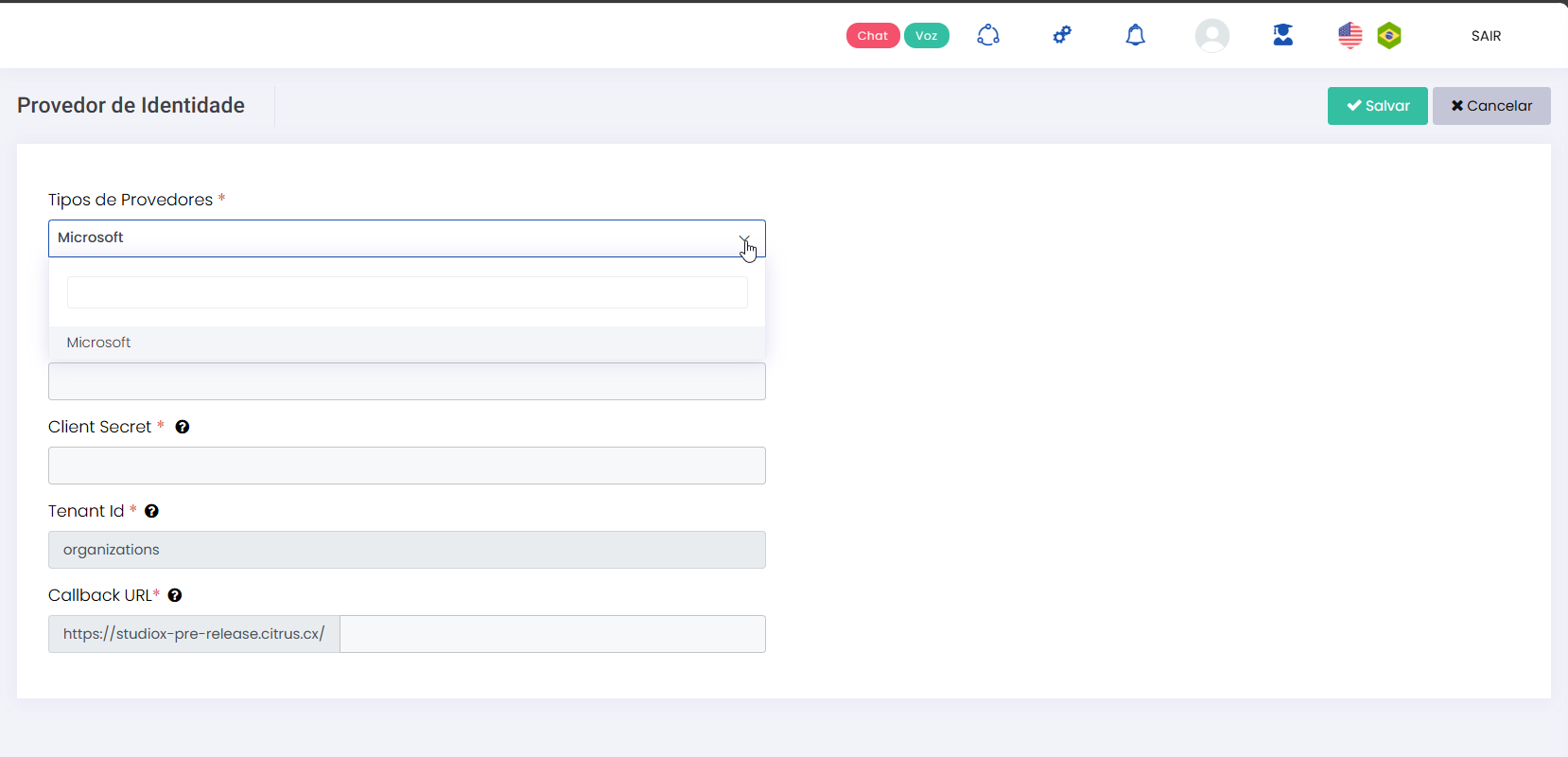Click the Chat status badge
The width and height of the screenshot is (1568, 757).
pyautogui.click(x=872, y=36)
